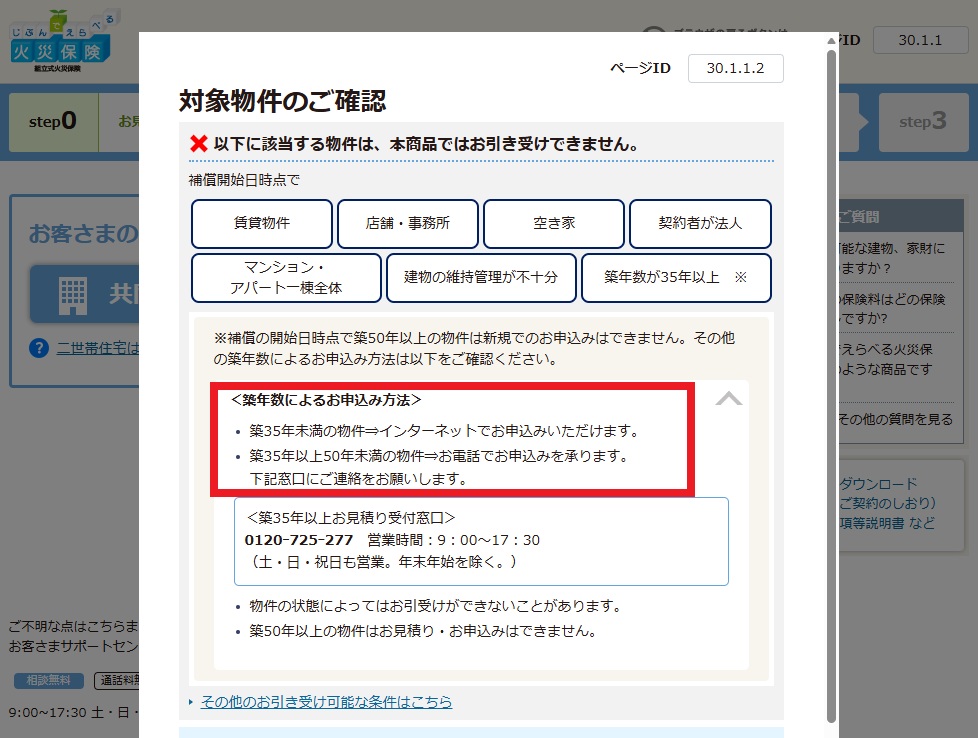Screen dimensions: 978x738
Task: Collapse the 築年数によるお申込み方法 section chevron
Action: click(728, 399)
